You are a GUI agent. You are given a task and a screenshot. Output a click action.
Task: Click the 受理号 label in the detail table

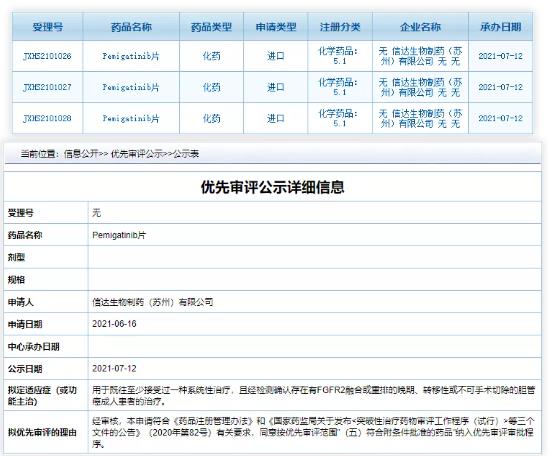click(x=21, y=212)
